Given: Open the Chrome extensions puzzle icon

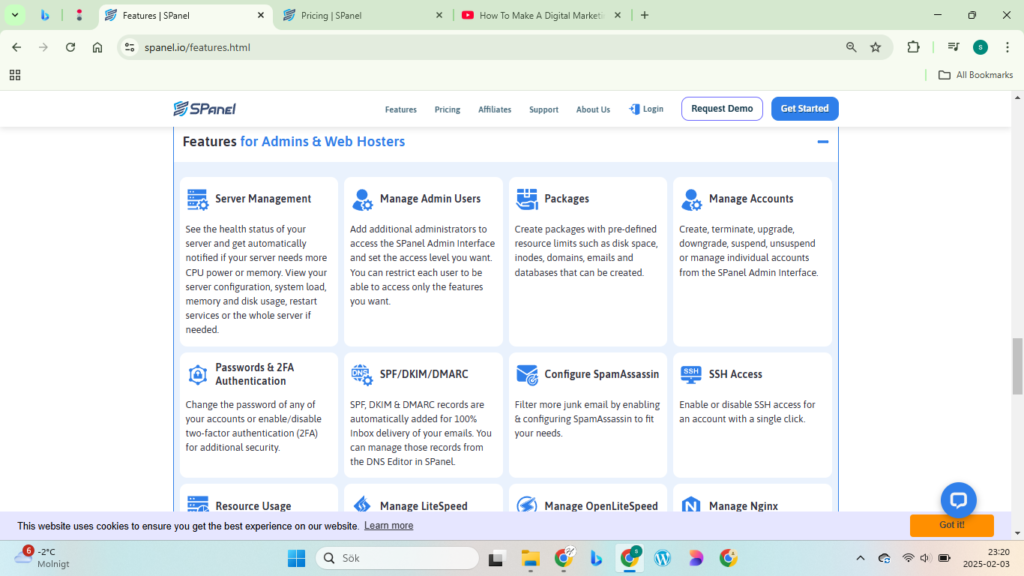Looking at the screenshot, I should [913, 47].
